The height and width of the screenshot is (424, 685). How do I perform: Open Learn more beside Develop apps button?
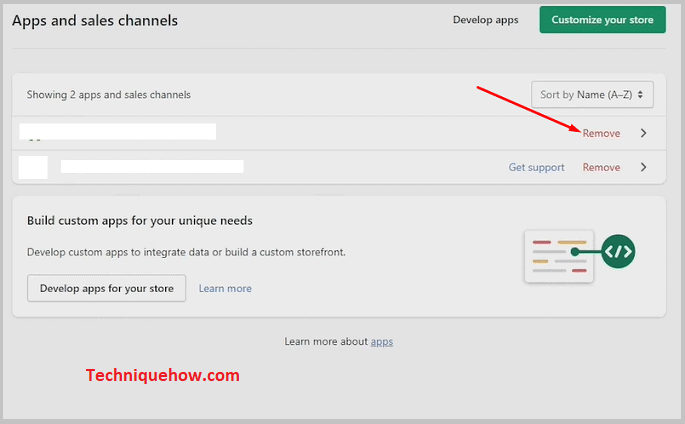click(225, 289)
